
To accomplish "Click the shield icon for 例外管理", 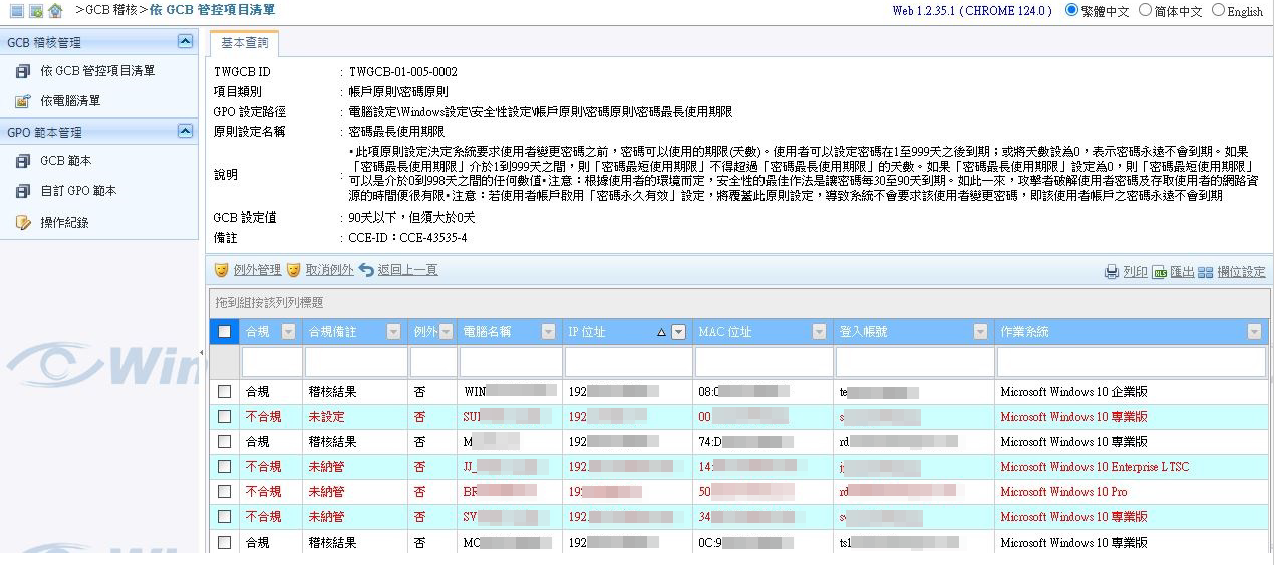I will [x=221, y=270].
